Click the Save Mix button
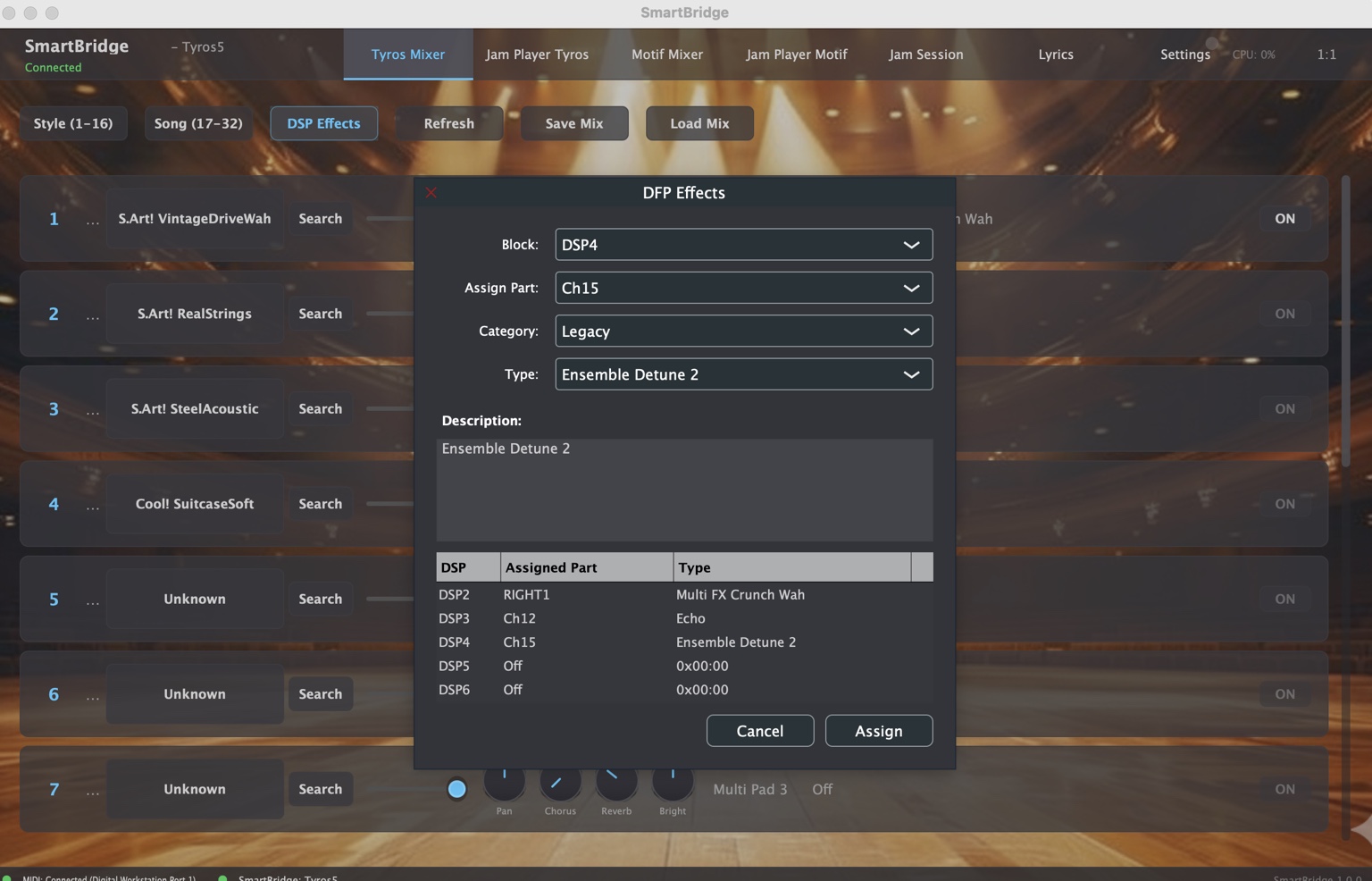Viewport: 1372px width, 881px height. pyautogui.click(x=573, y=123)
